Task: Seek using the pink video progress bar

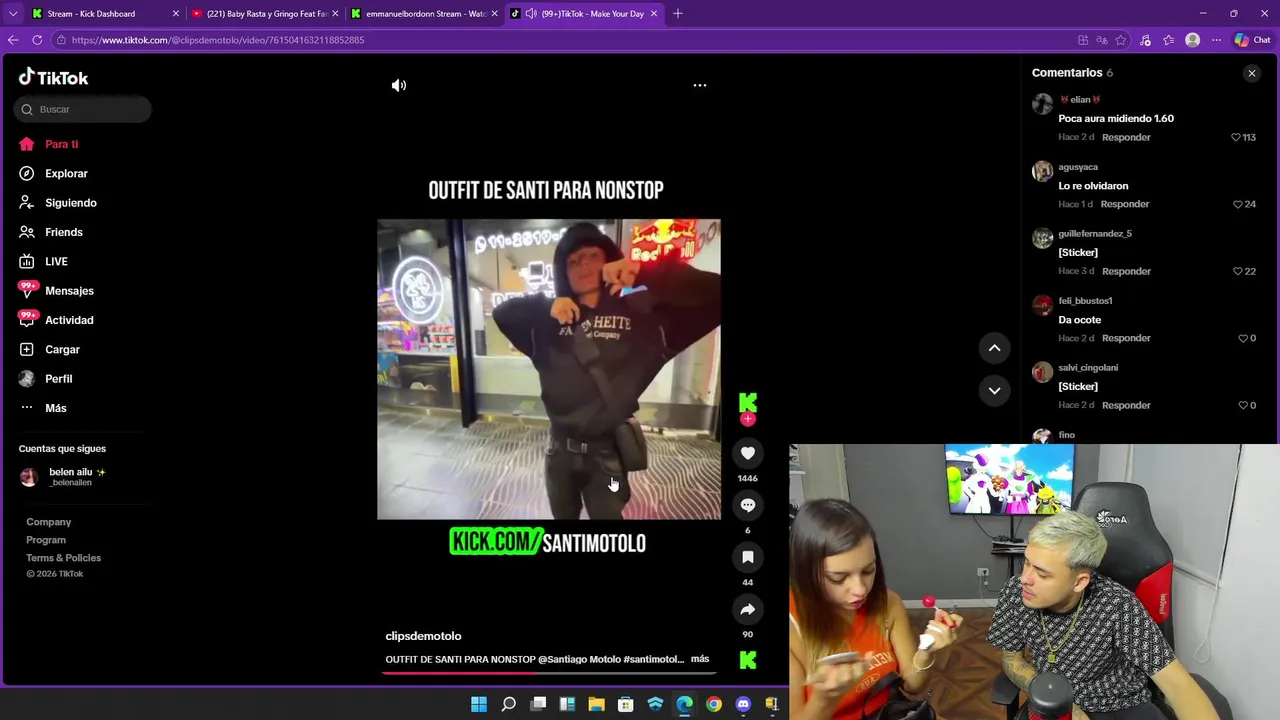Action: click(x=549, y=673)
